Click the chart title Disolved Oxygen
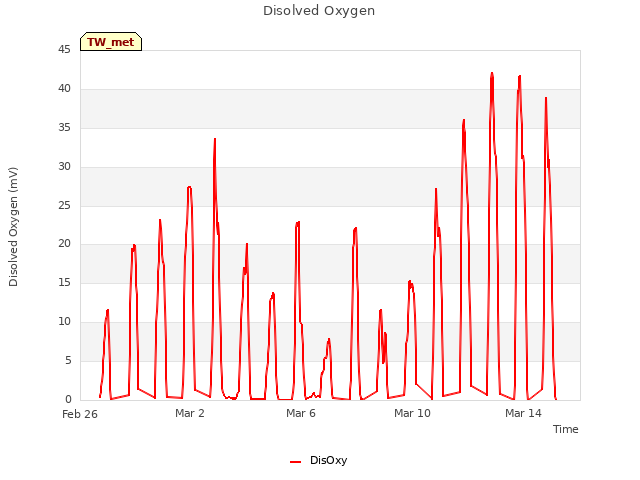This screenshot has width=640, height=480. (x=319, y=11)
